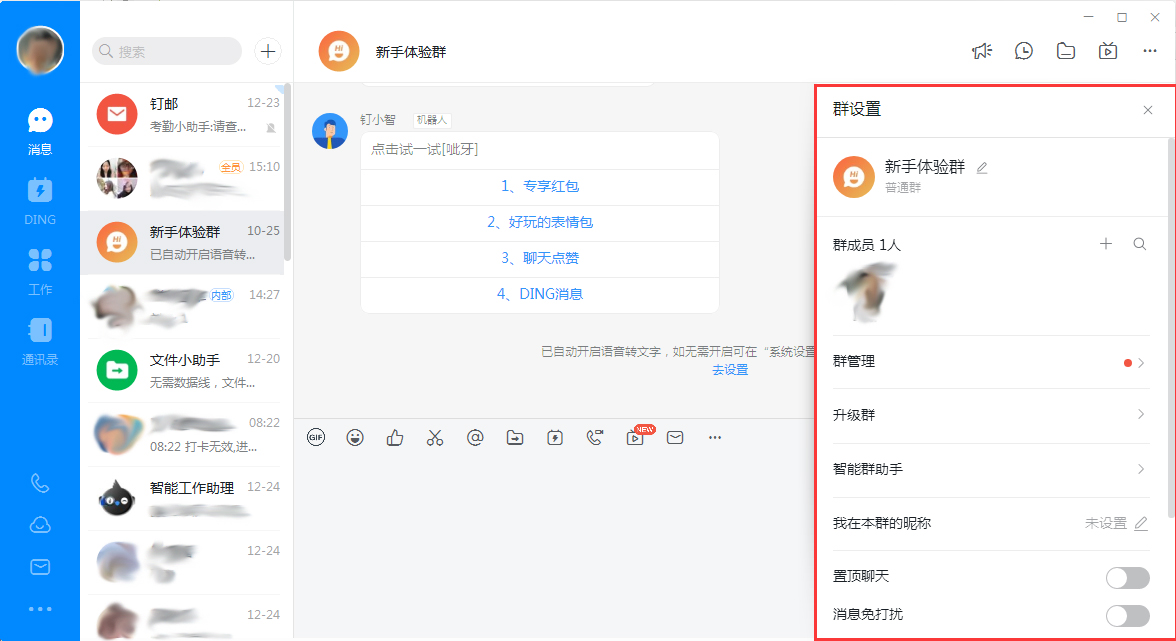Viewport: 1176px width, 641px height.
Task: Select the scissors screenshot tool
Action: (435, 437)
